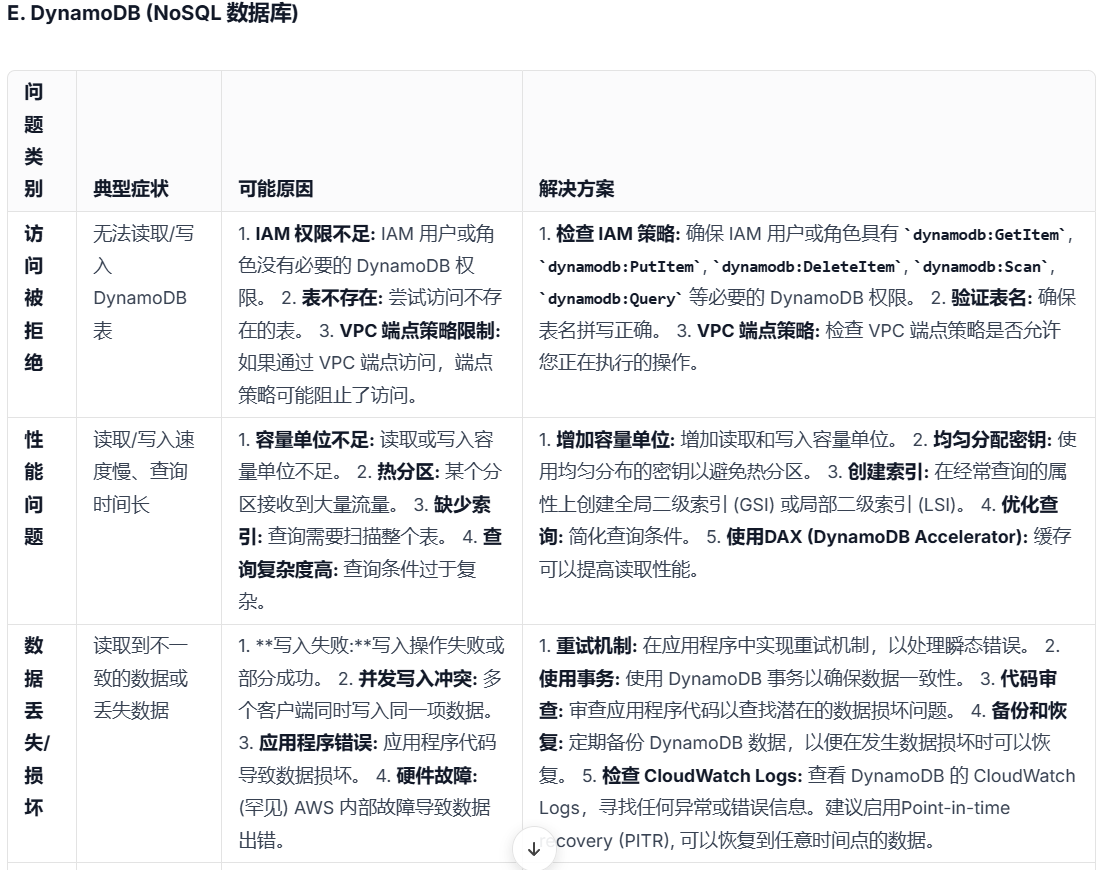Screen dimensions: 1101x870
Task: Click symptom cell '读取到不一致的数据或丢失数据'
Action: coord(140,678)
